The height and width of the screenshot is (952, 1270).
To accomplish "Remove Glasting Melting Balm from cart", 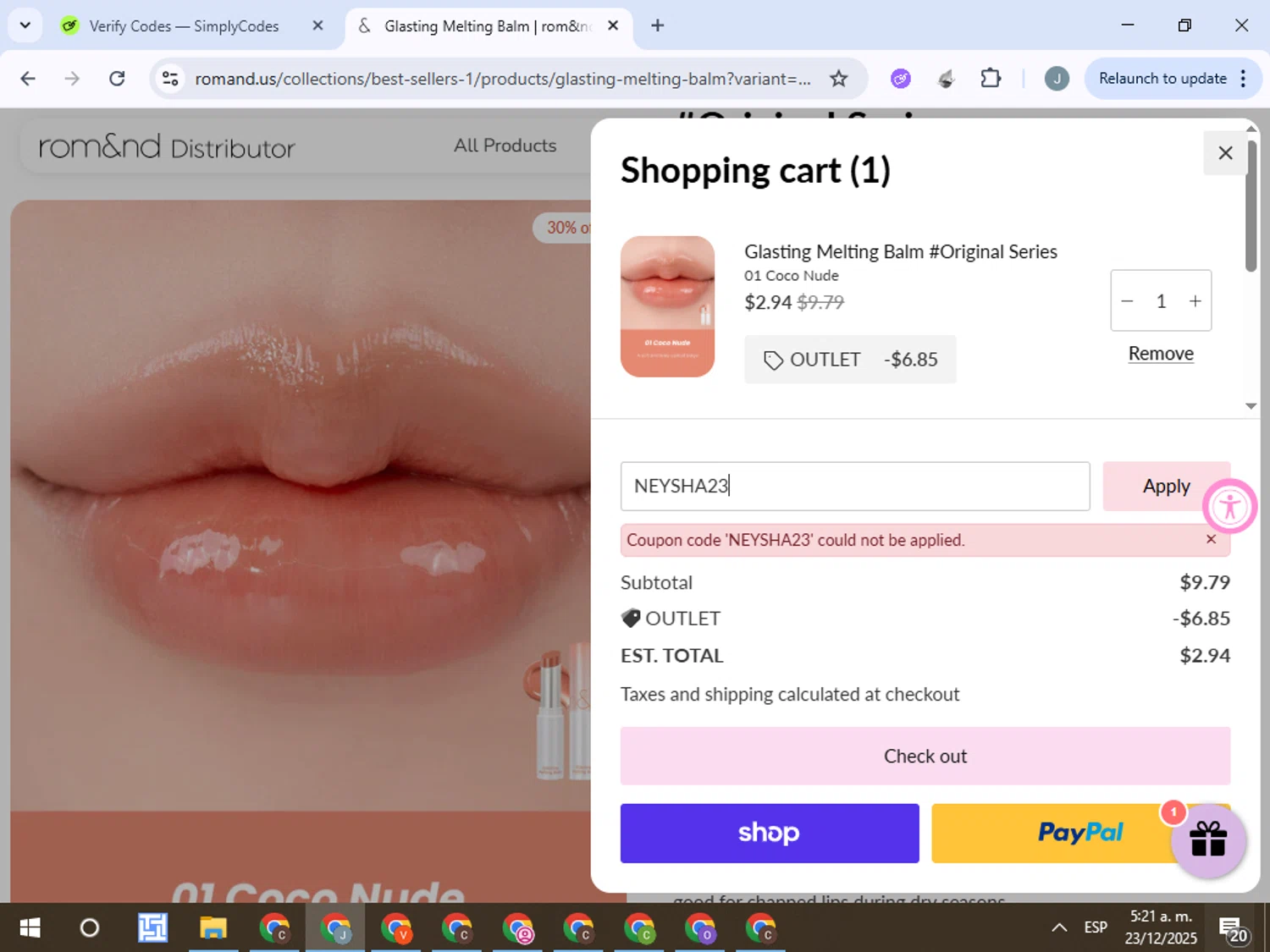I will coord(1161,354).
